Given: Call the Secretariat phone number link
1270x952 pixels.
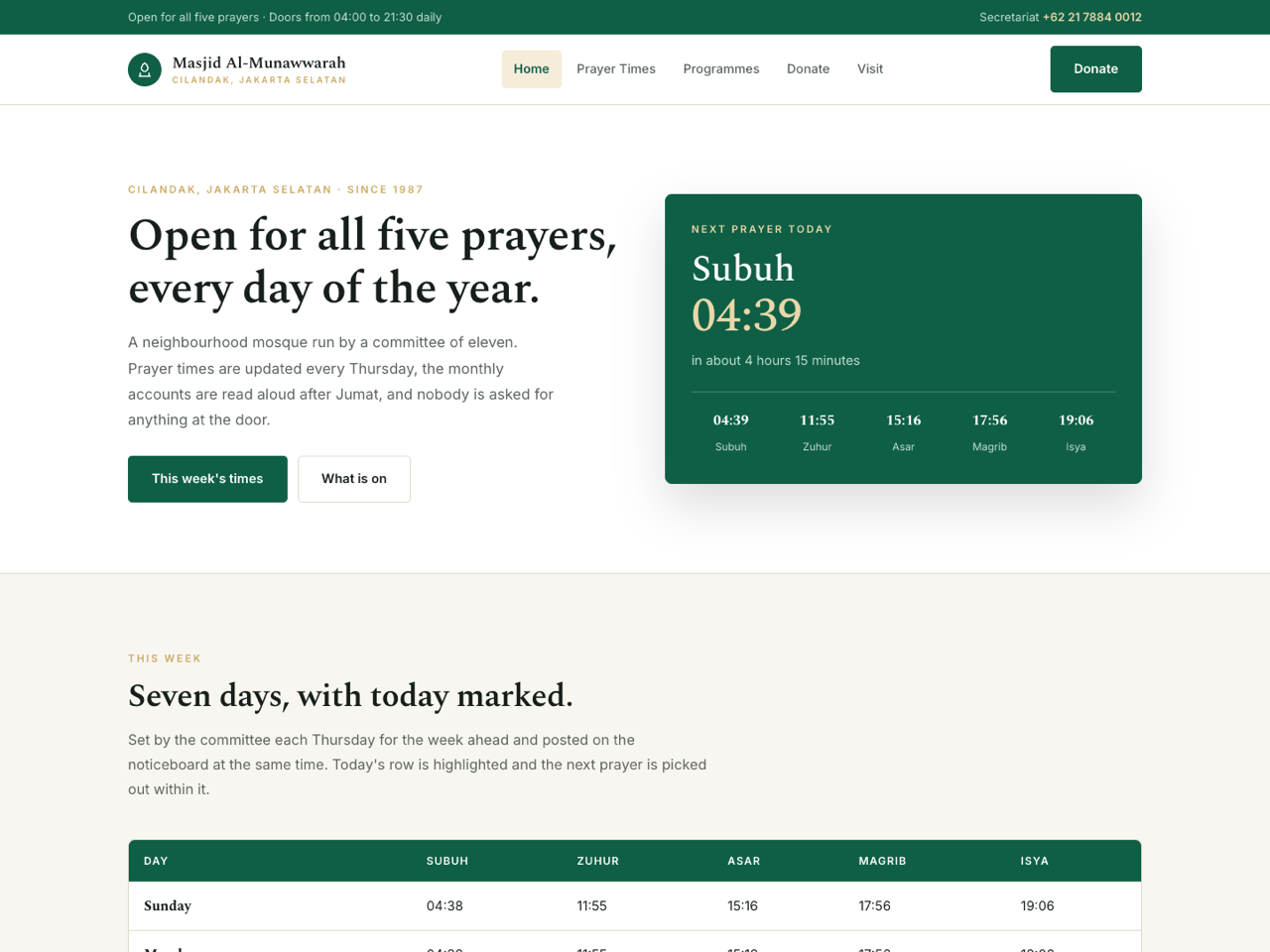Looking at the screenshot, I should tap(1091, 17).
